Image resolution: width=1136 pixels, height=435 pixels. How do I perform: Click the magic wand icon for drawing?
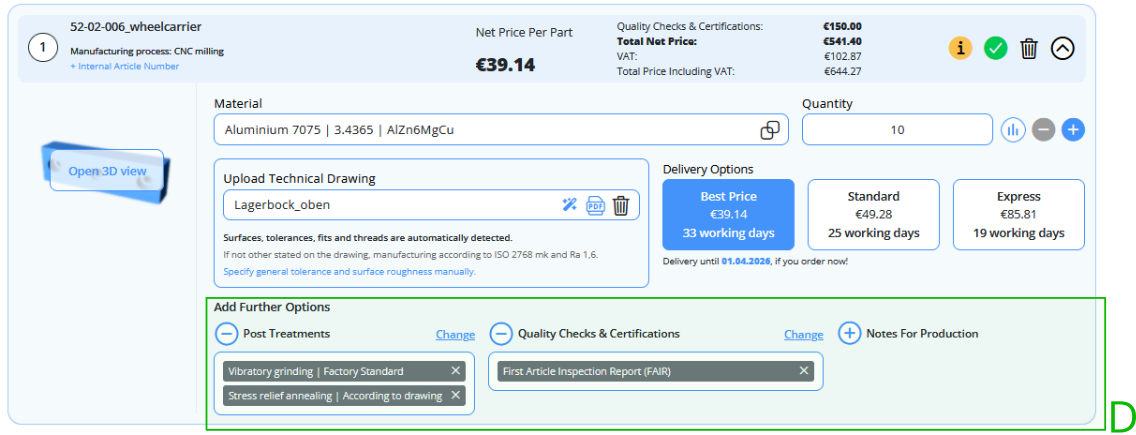(x=570, y=205)
